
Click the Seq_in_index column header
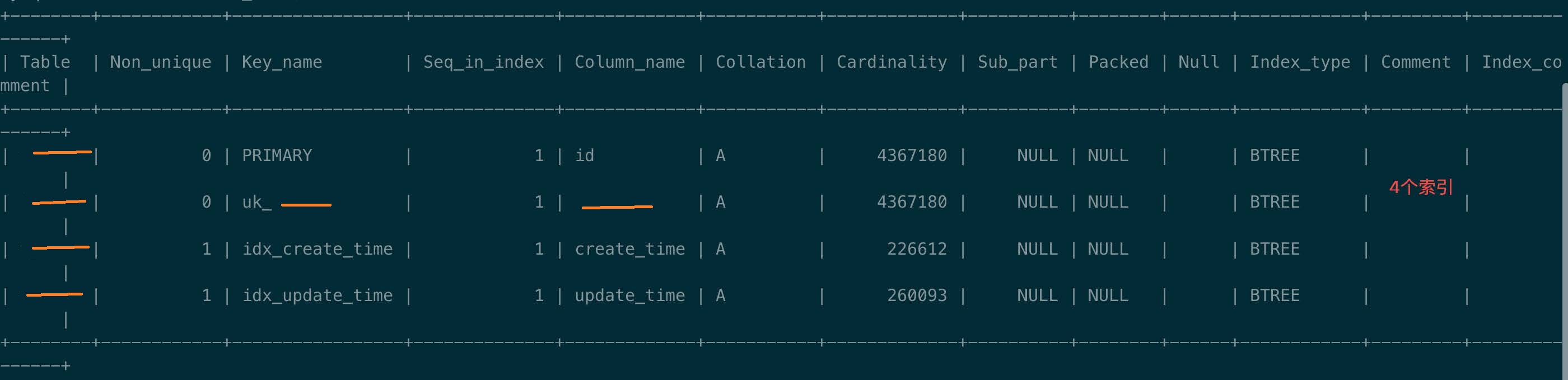[x=483, y=62]
